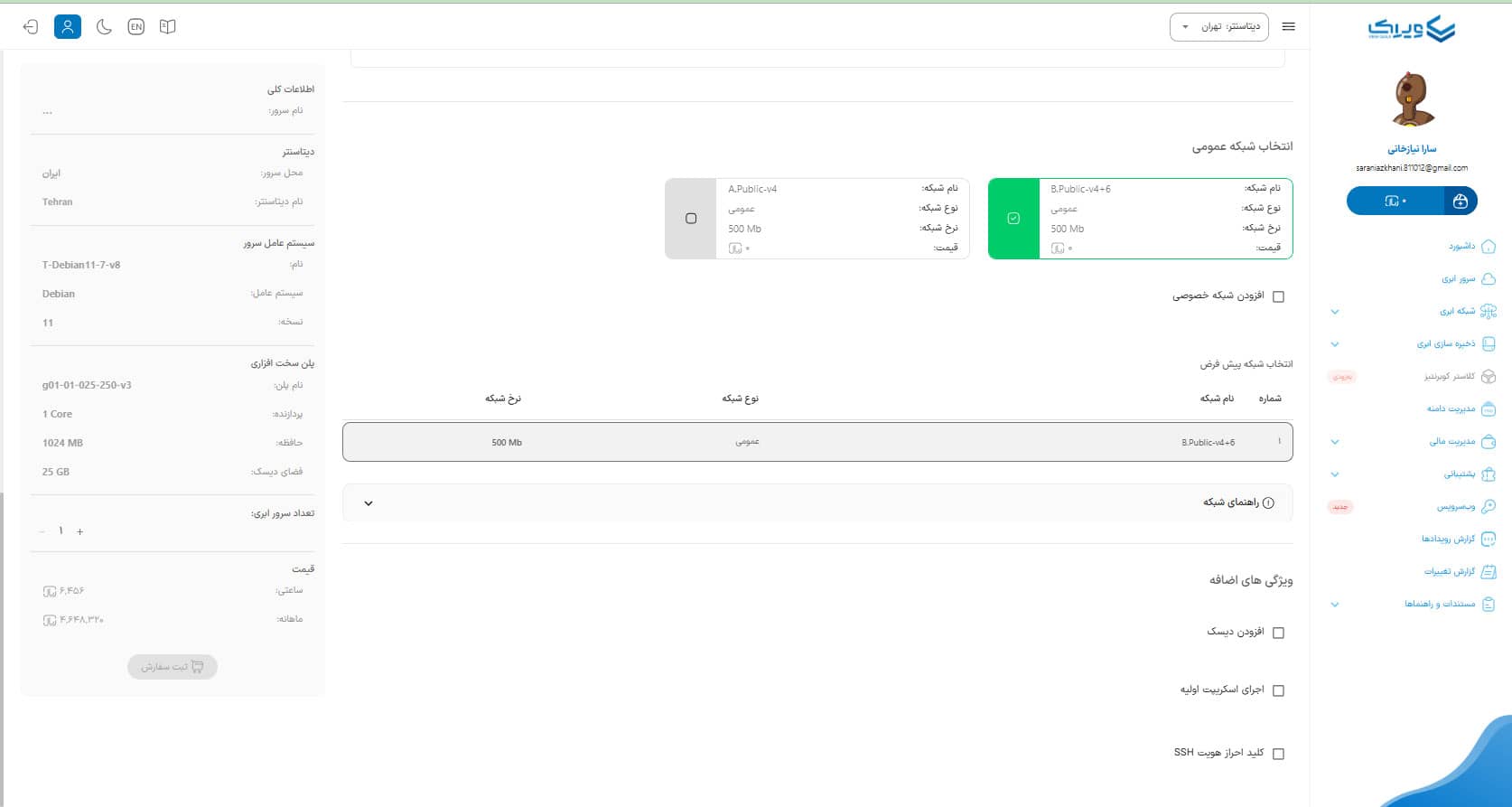Enable the افزودن شبکه خصوصی checkbox
Viewport: 1512px width, 807px height.
1278,297
